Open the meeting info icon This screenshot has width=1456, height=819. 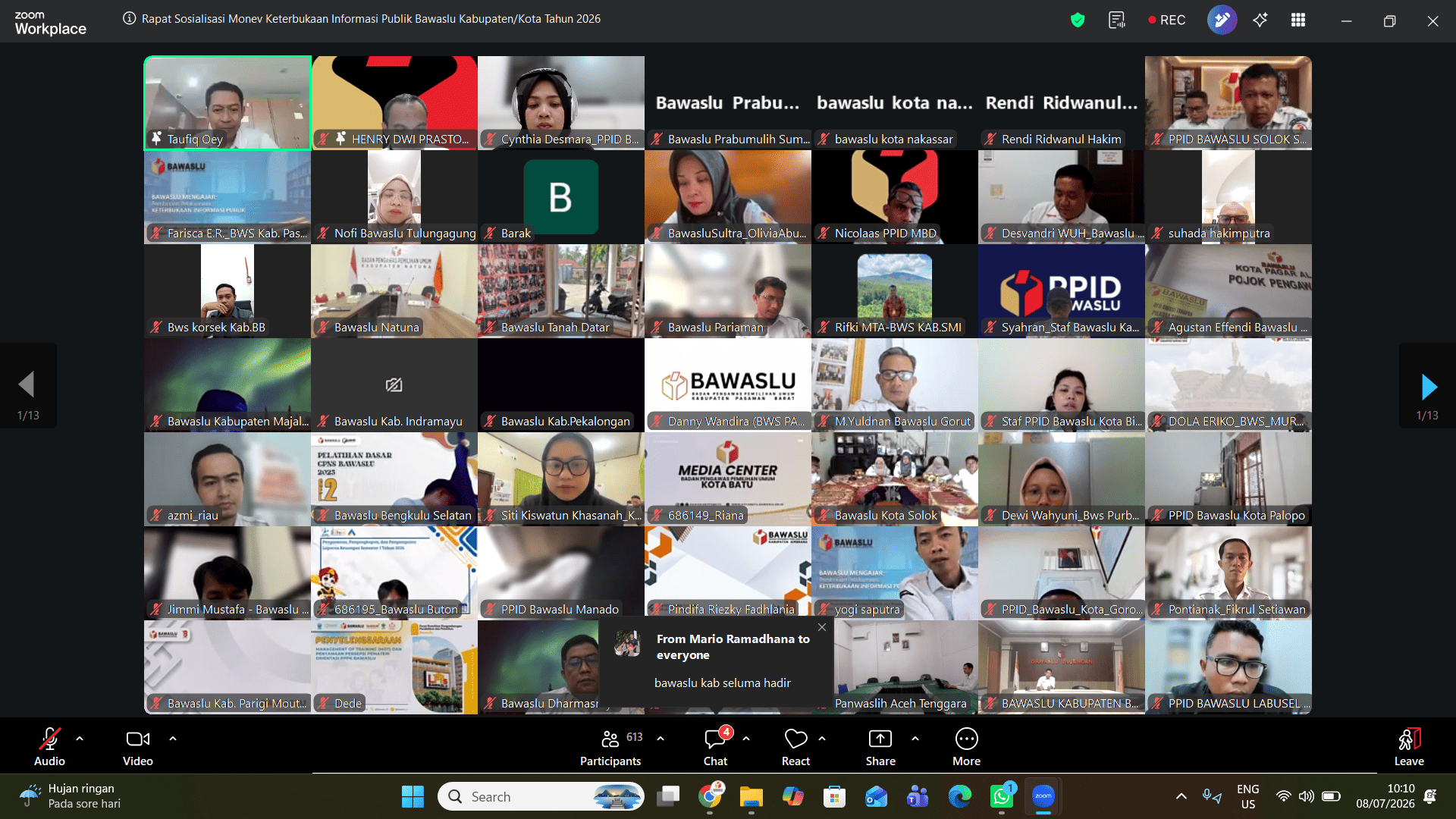(130, 19)
